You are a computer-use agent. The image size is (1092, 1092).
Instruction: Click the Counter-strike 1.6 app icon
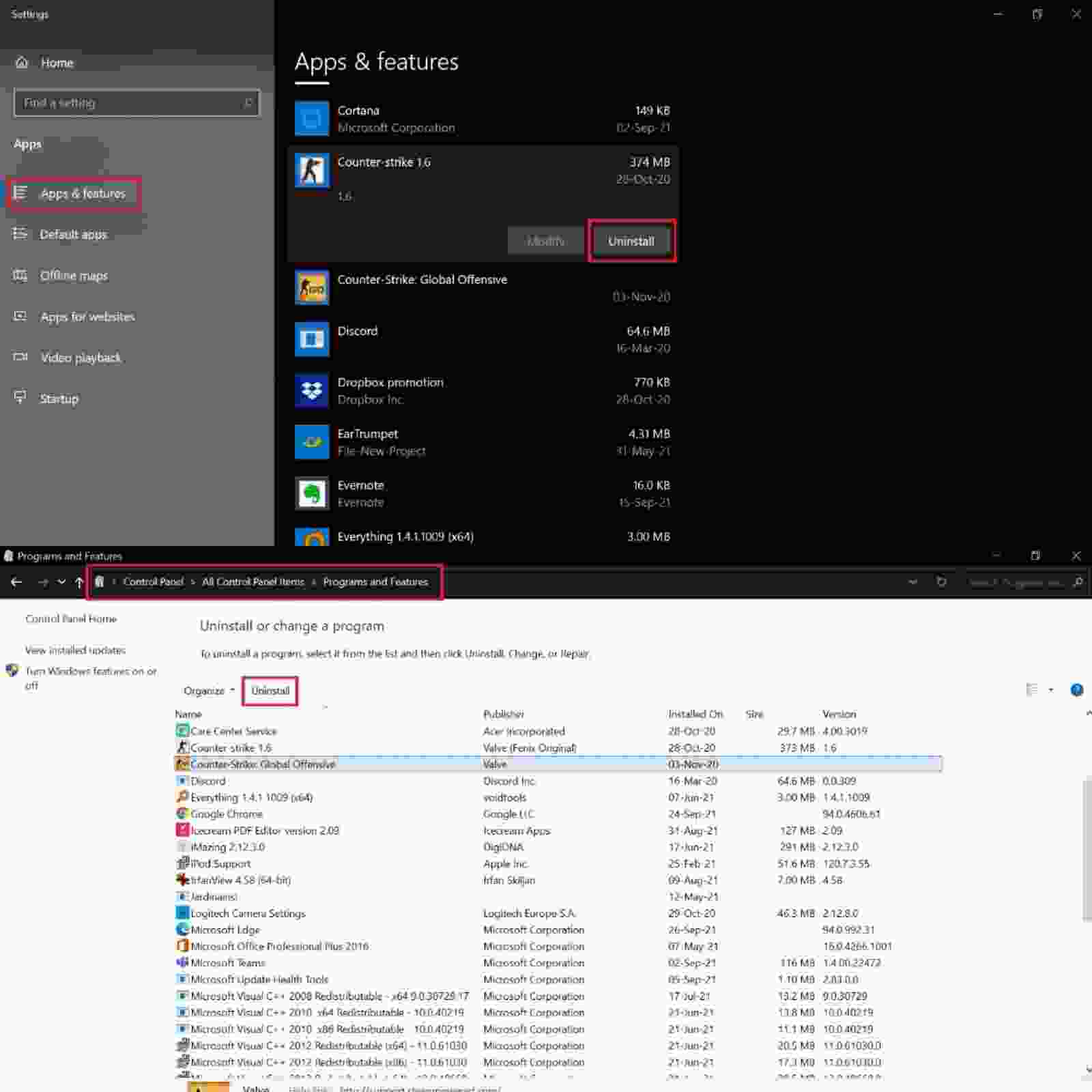[312, 171]
